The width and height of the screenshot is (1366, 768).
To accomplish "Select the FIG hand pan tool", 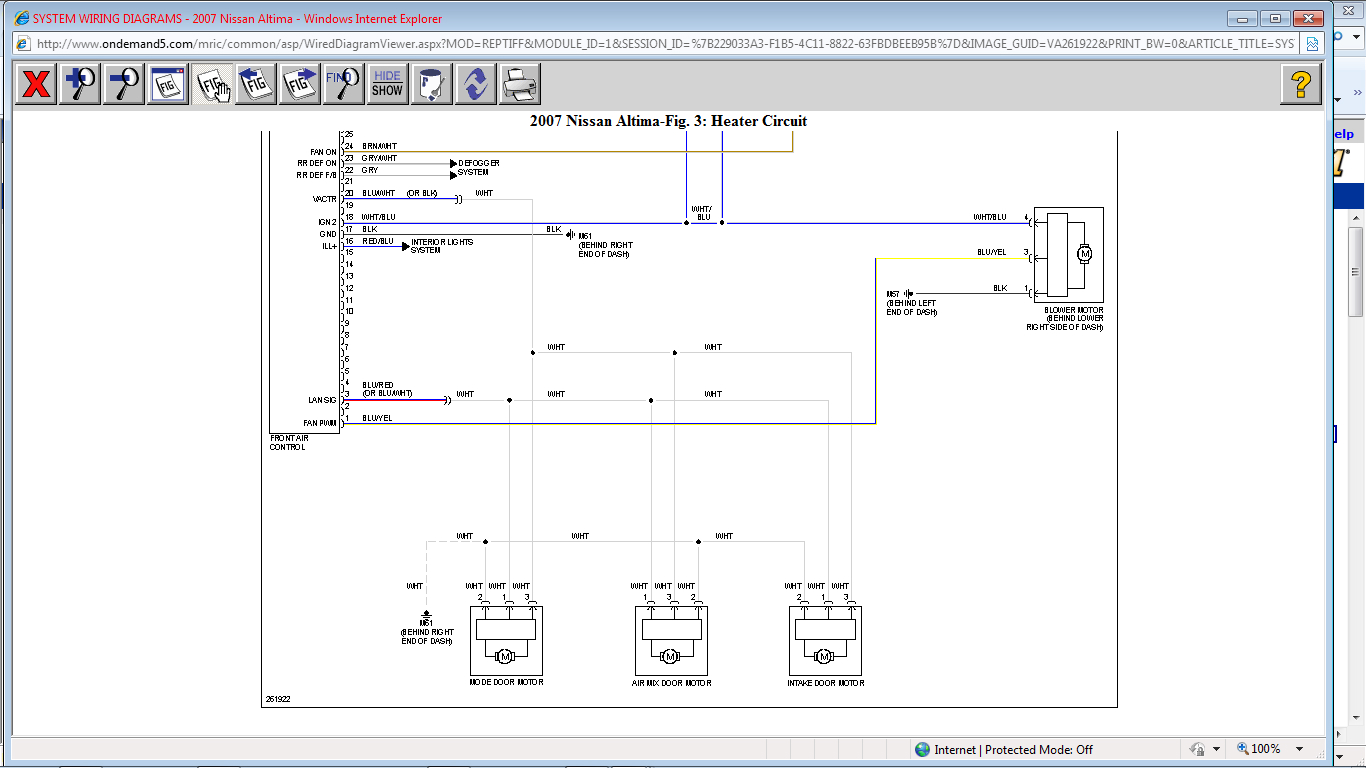I will coord(212,84).
